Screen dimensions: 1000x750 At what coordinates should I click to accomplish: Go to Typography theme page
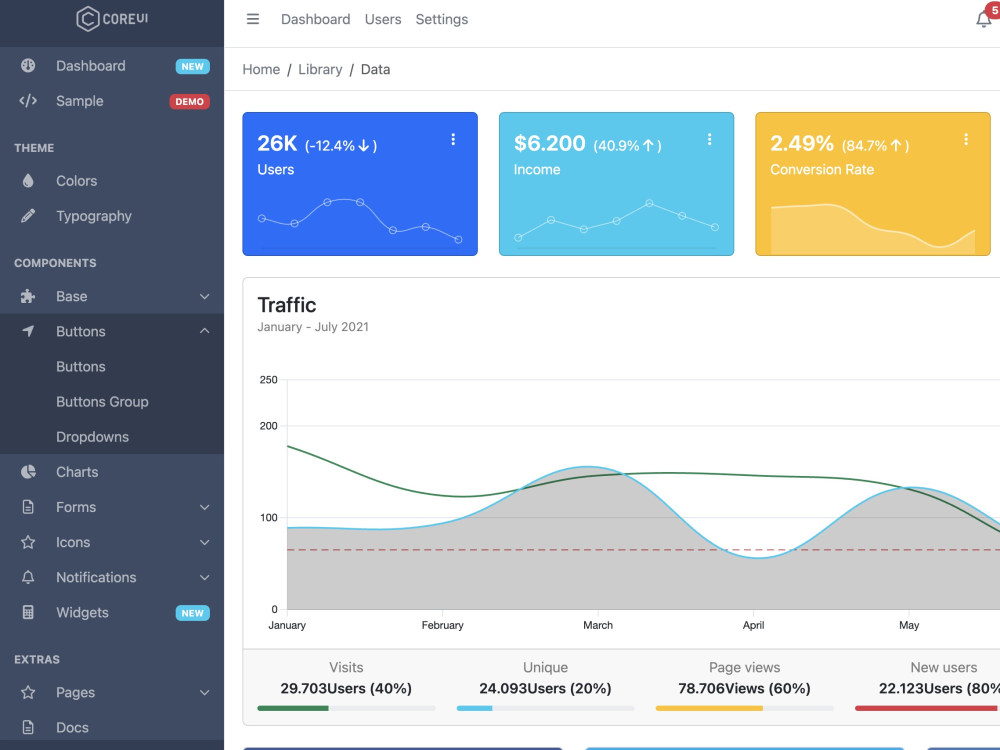[112, 216]
